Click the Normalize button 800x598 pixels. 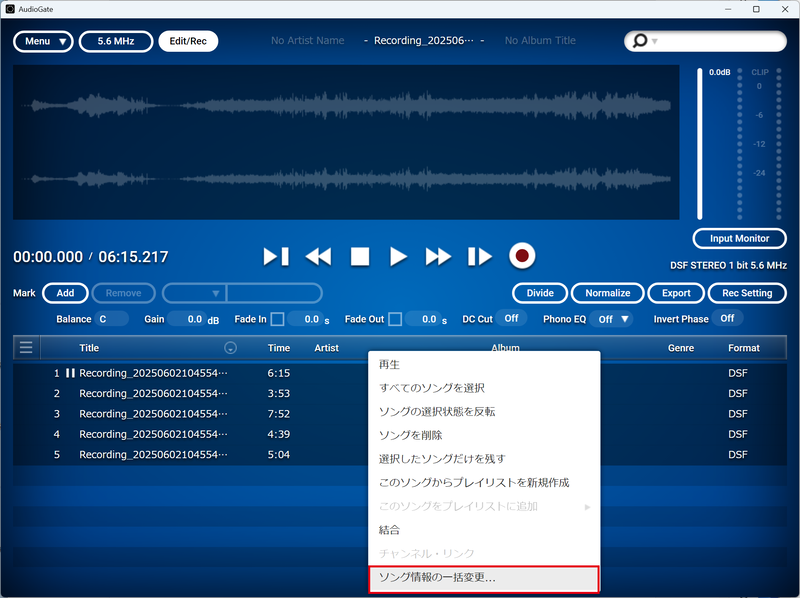(607, 293)
